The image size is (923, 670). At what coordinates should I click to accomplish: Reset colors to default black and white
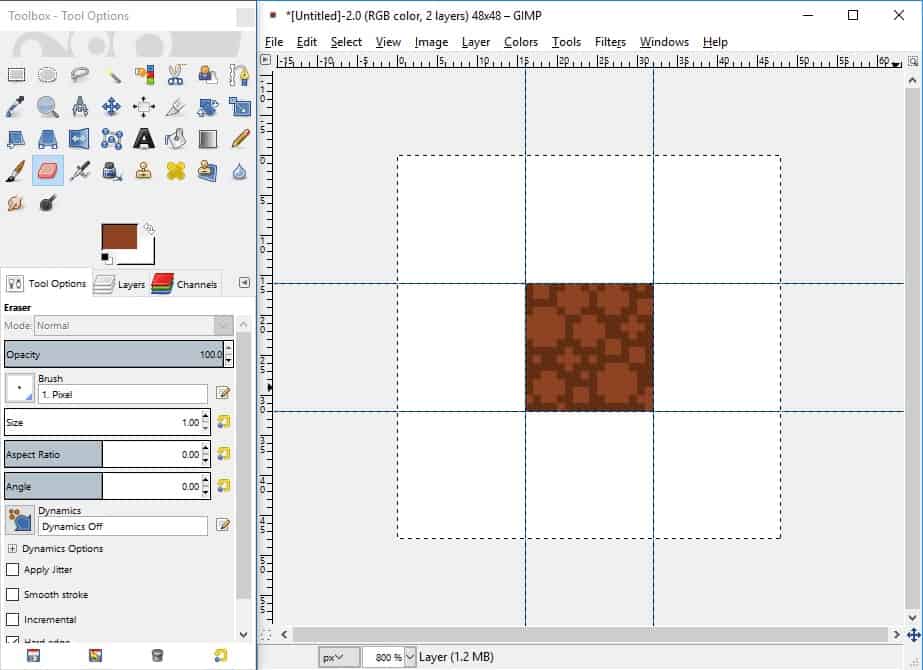(105, 257)
